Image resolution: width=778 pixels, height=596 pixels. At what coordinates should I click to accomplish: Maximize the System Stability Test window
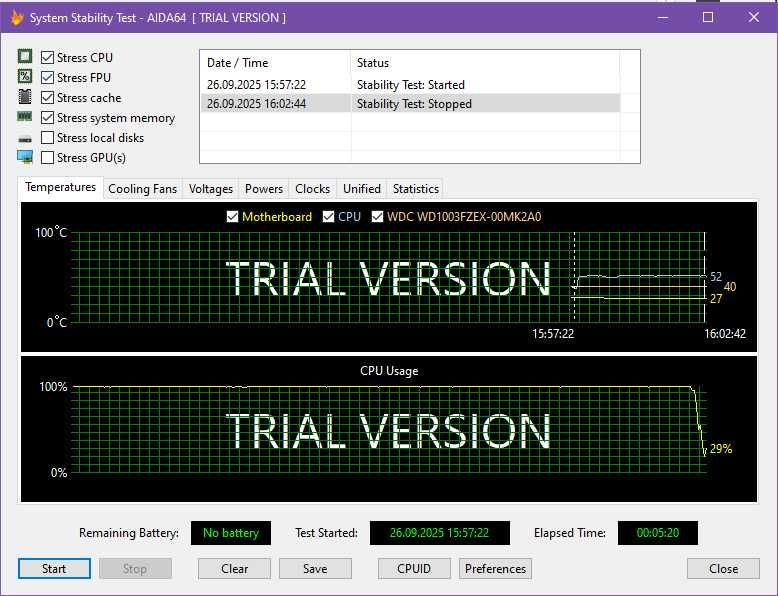pyautogui.click(x=708, y=18)
